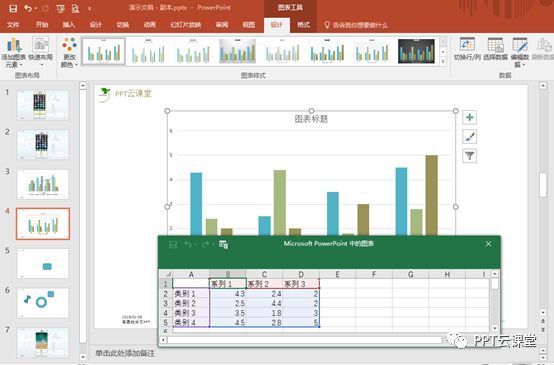Screen dimensions: 554x365
Task: Click 切换行/列 button
Action: pos(467,49)
